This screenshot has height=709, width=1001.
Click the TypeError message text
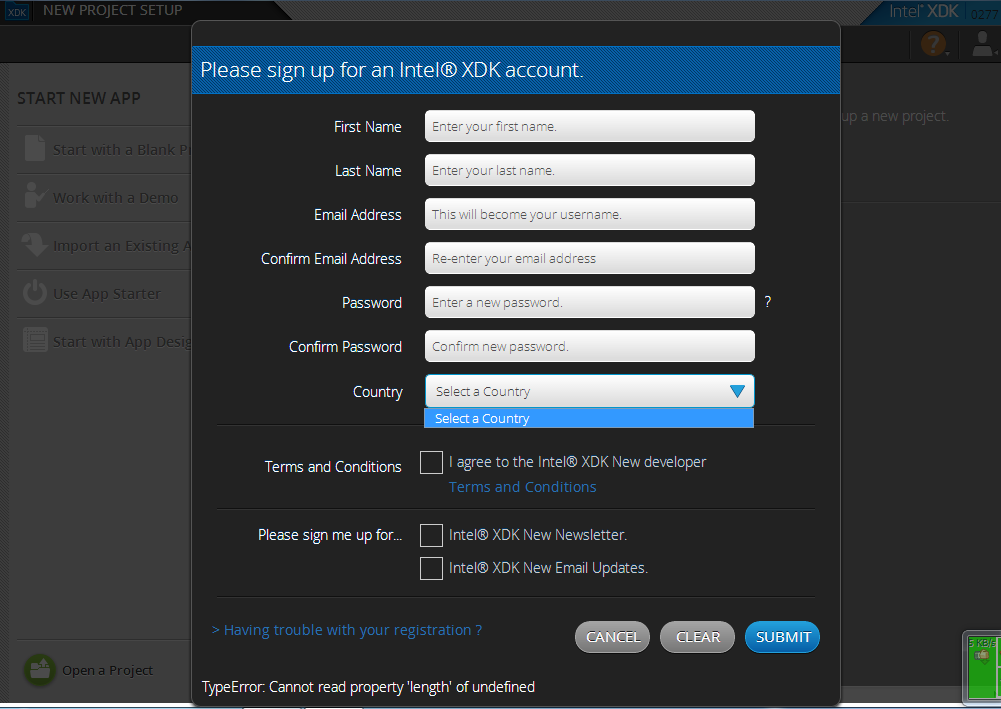(x=368, y=687)
